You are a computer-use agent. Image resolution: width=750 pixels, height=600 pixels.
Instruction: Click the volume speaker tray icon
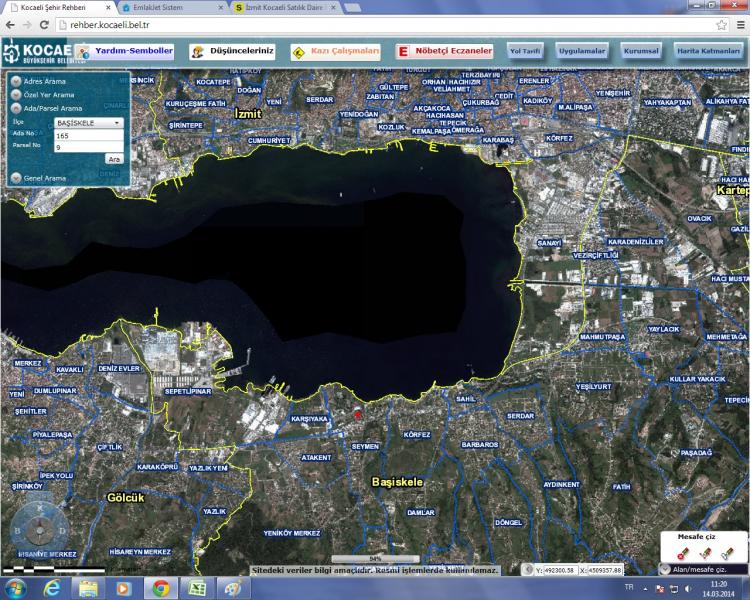[x=688, y=589]
